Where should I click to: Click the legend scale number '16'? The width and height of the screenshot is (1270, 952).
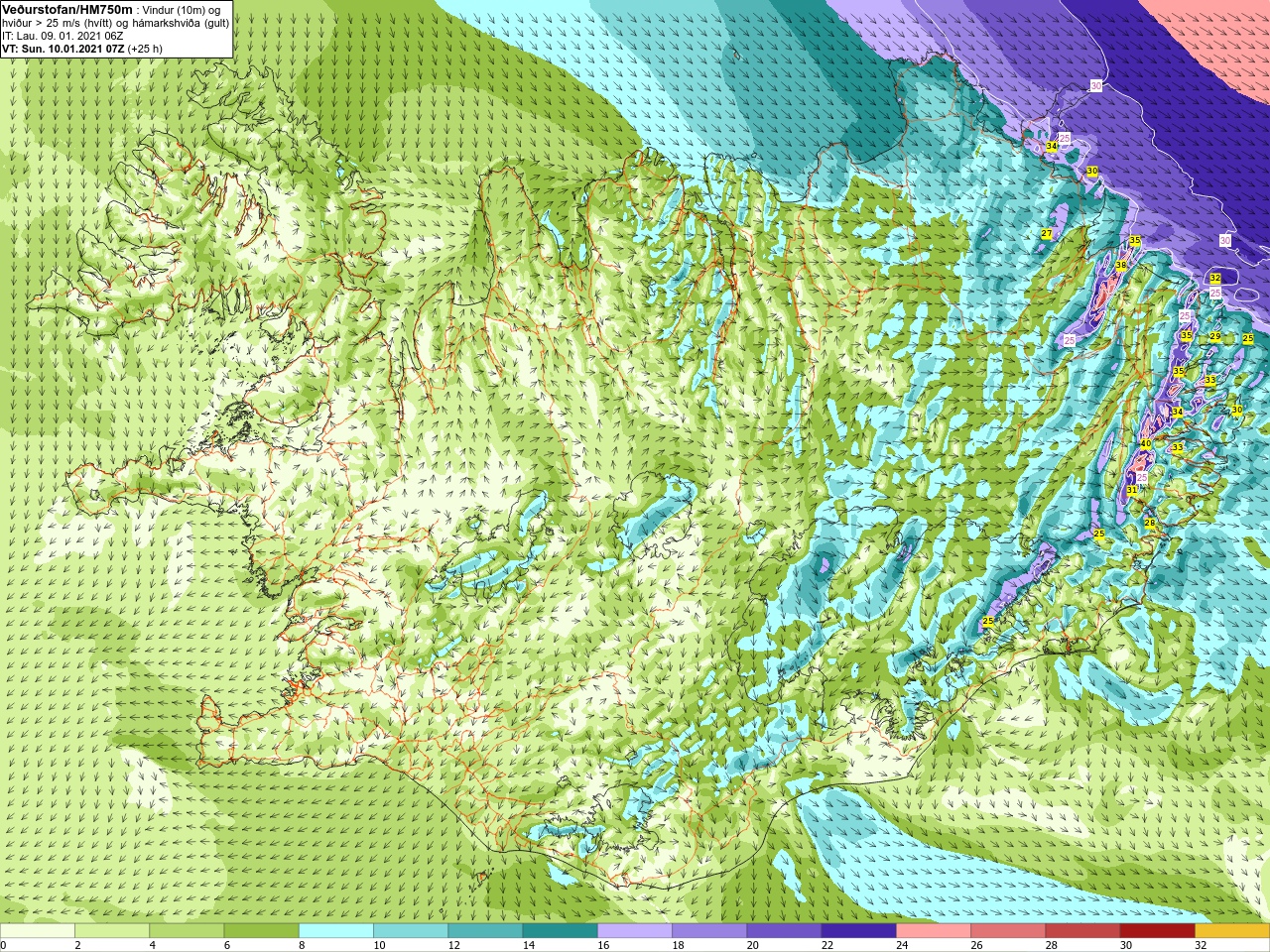point(603,945)
